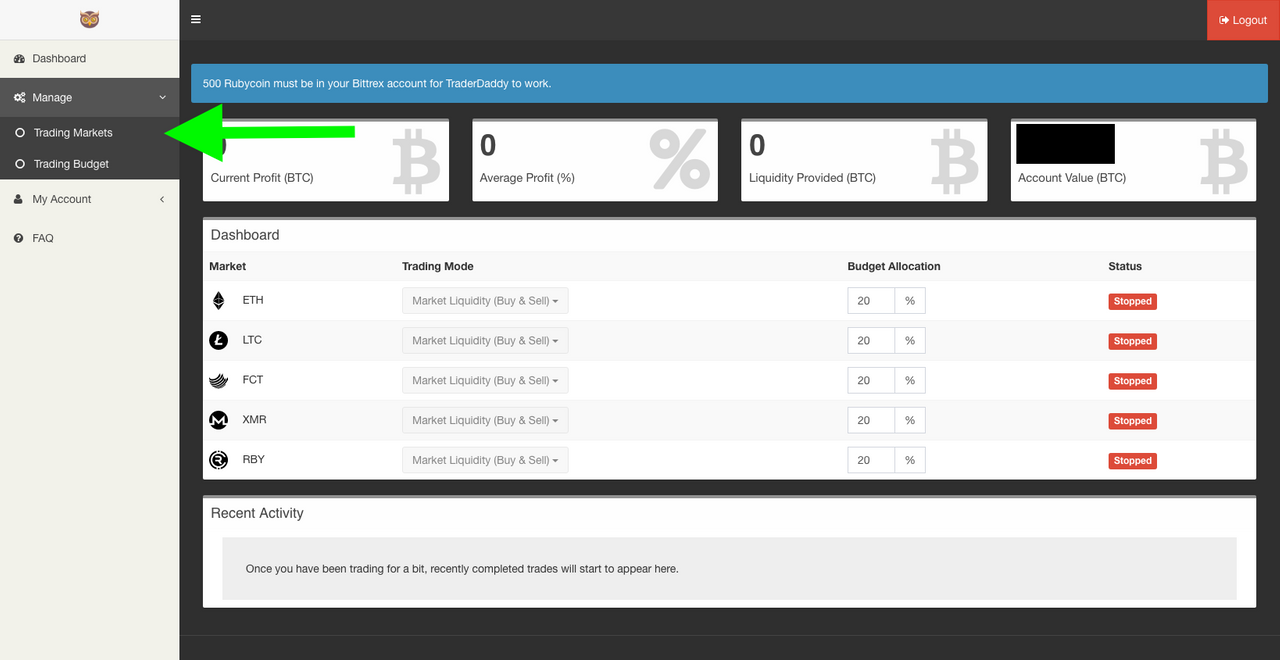Click the logout arrow icon
This screenshot has width=1280, height=660.
[1224, 20]
